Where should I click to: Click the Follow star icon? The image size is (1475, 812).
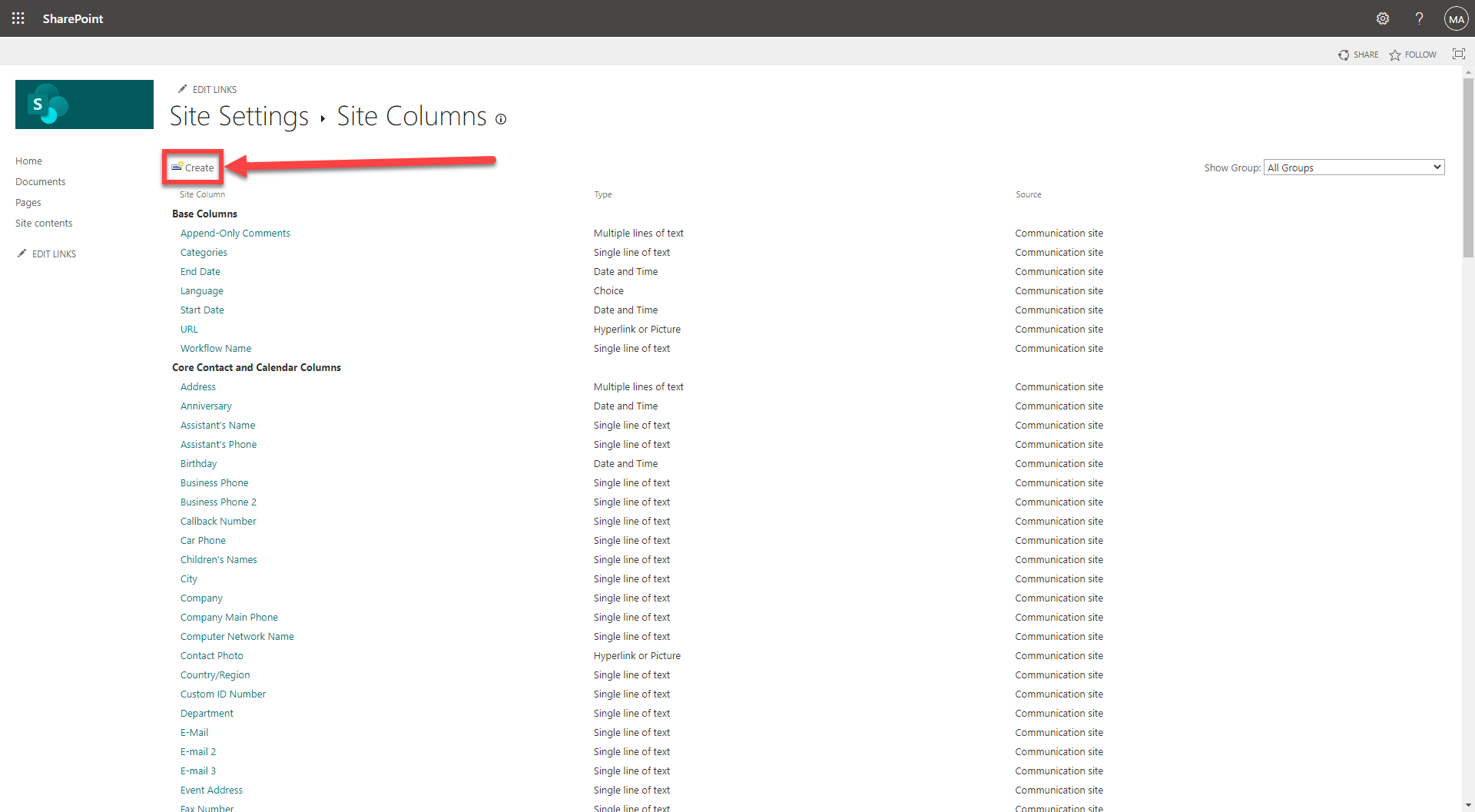(1395, 55)
